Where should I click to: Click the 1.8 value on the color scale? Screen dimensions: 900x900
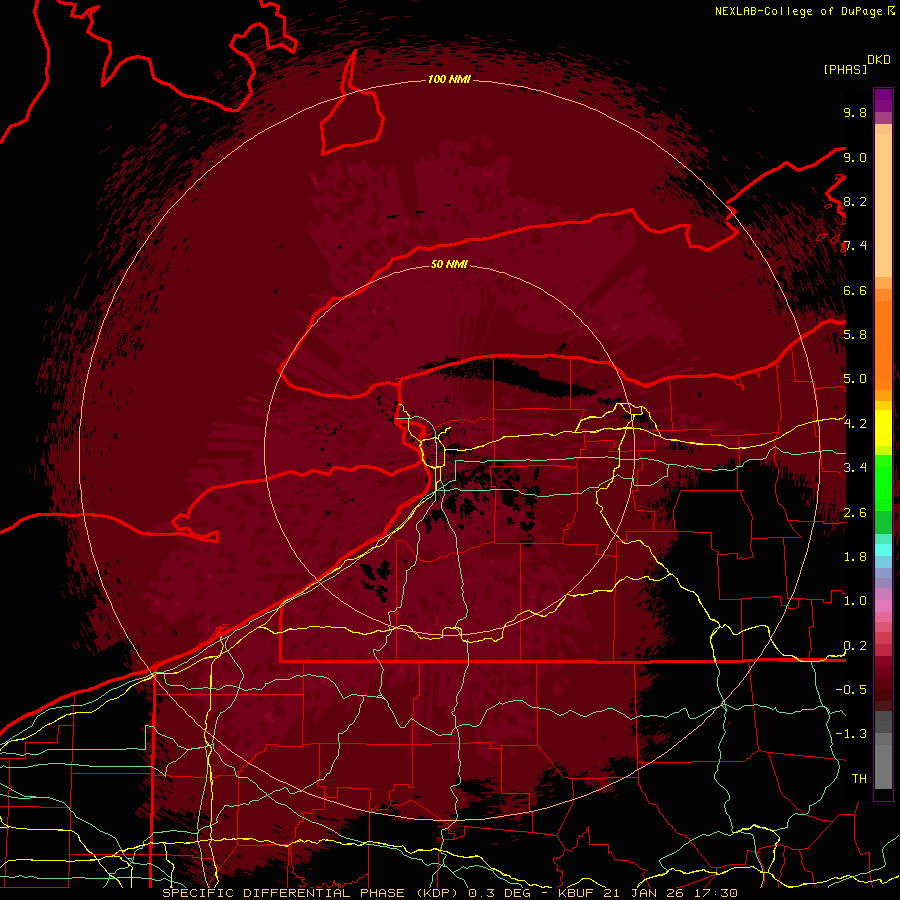pyautogui.click(x=855, y=557)
